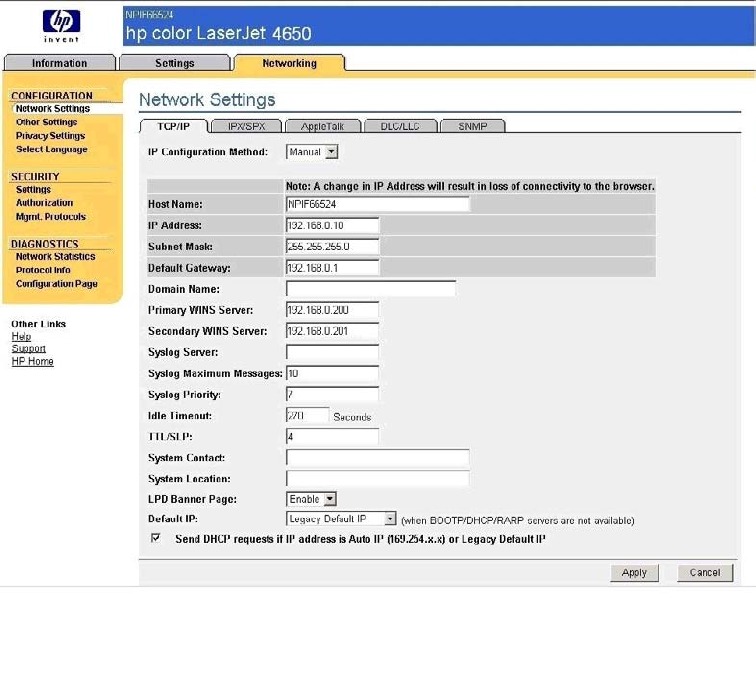Click the 'Other Links' heading

39,324
